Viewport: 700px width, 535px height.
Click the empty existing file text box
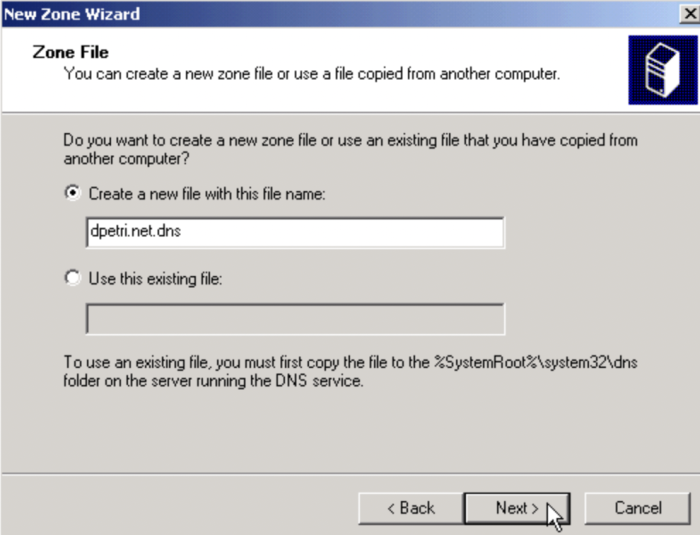point(295,319)
